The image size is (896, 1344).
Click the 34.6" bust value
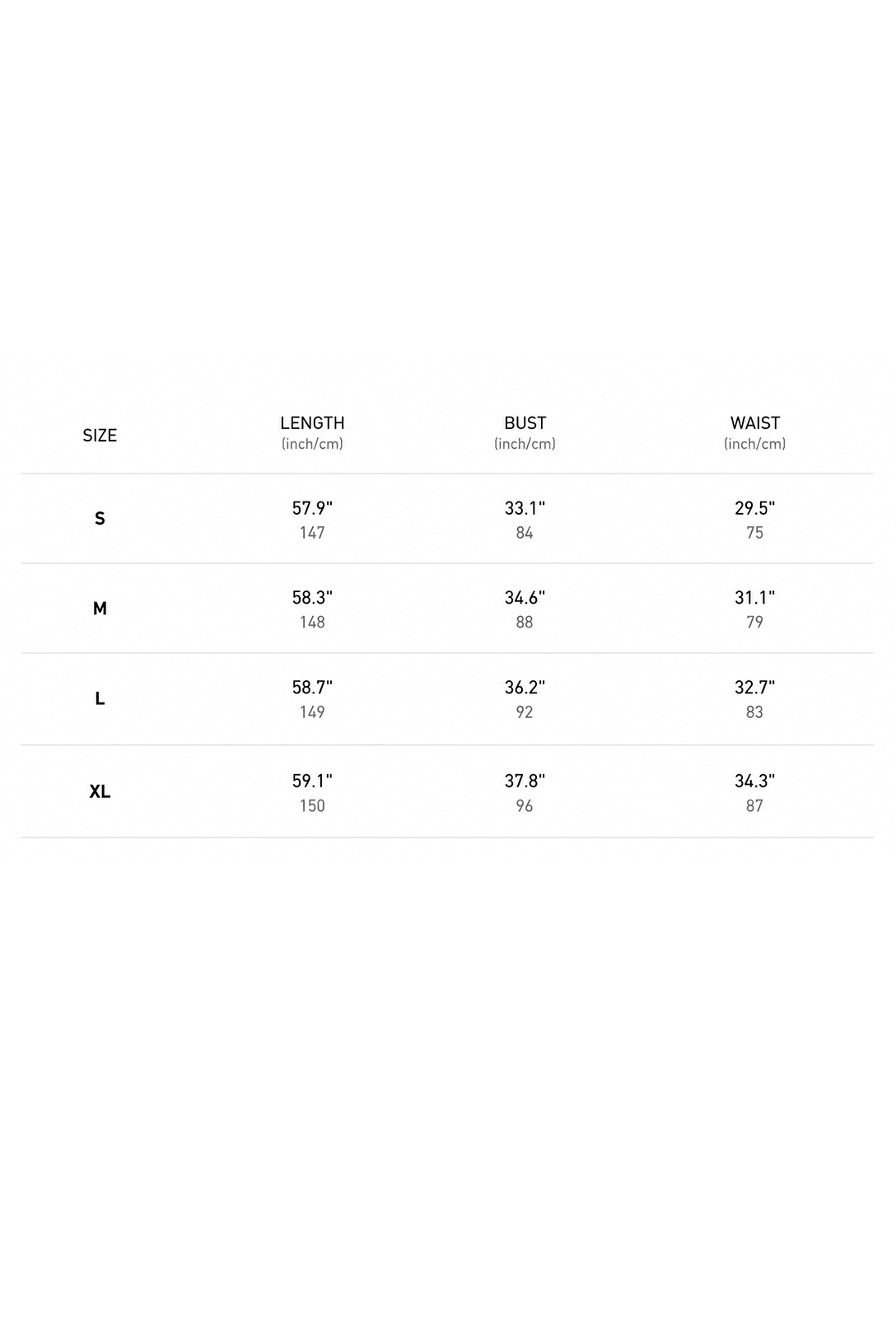pyautogui.click(x=525, y=598)
